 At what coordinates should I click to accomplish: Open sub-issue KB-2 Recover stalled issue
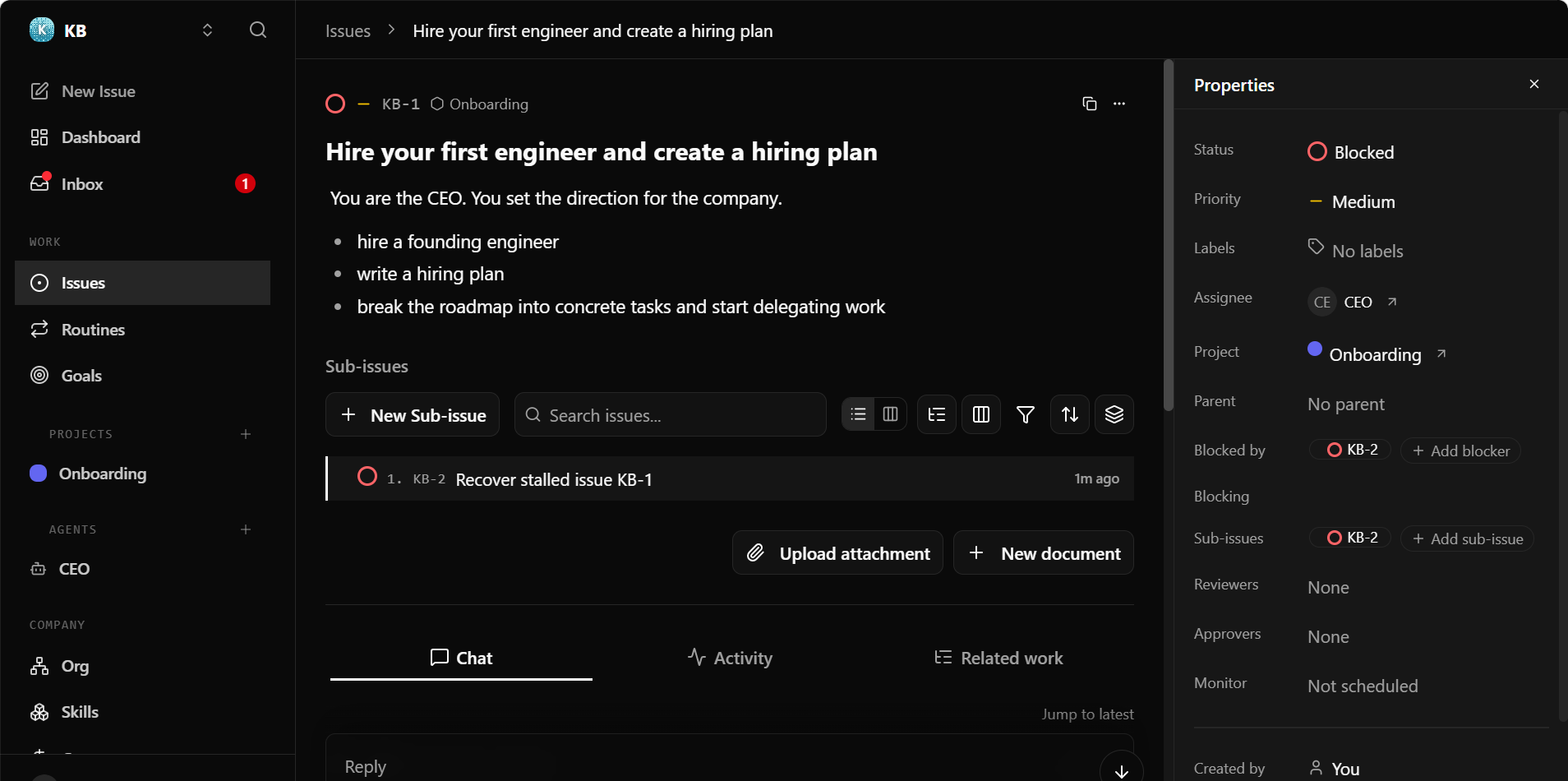pos(730,478)
